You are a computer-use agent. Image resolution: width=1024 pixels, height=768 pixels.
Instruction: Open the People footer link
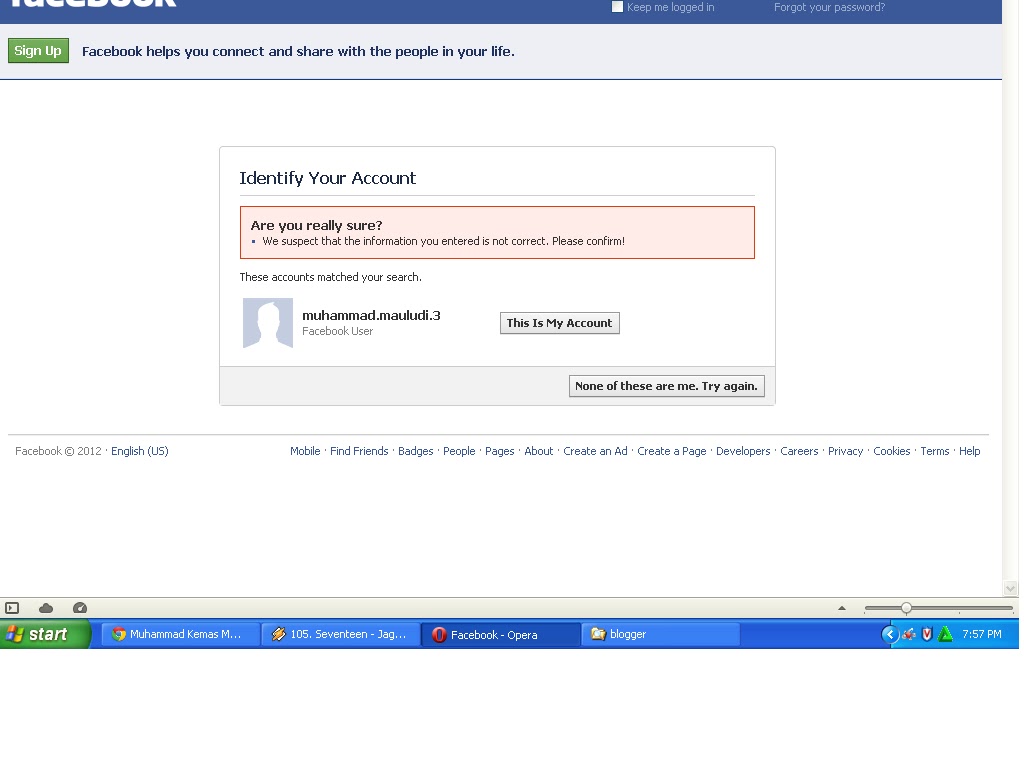[459, 451]
